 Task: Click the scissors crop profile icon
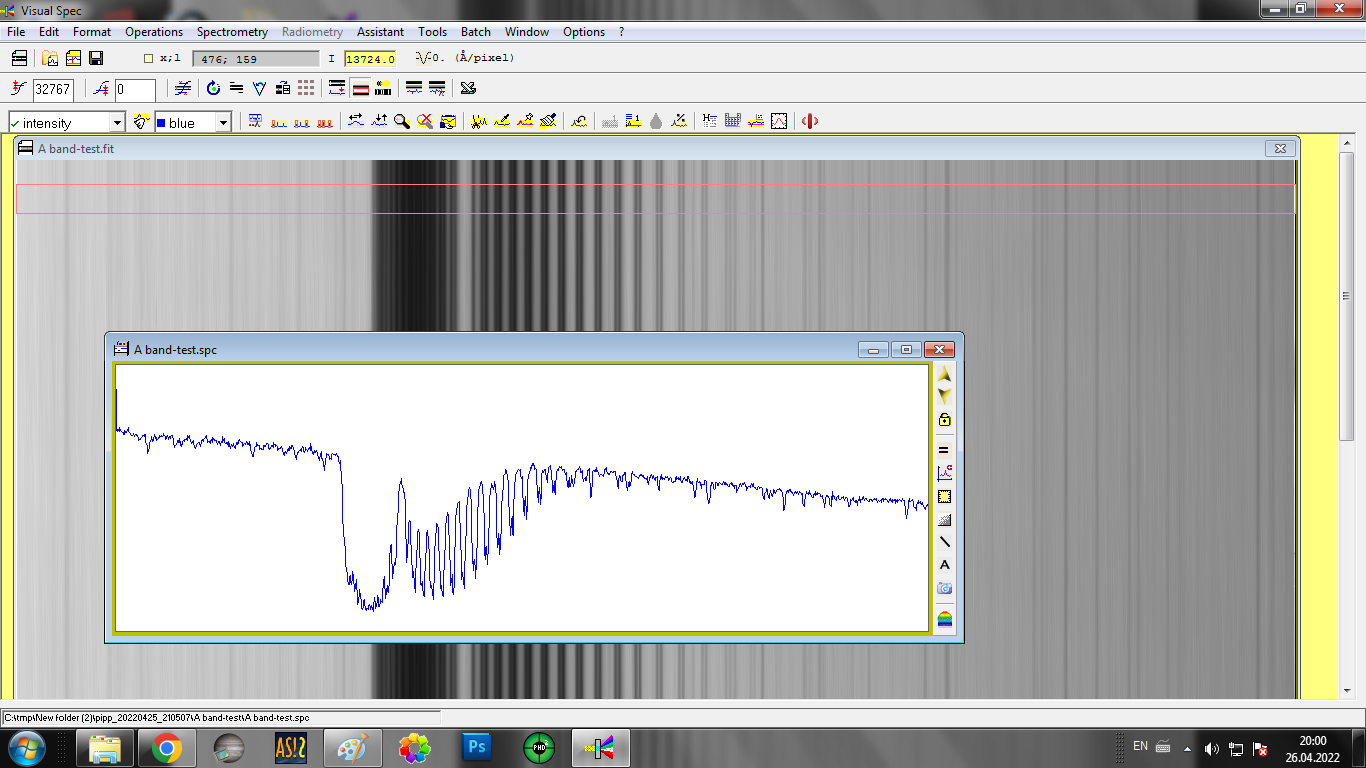click(x=478, y=121)
